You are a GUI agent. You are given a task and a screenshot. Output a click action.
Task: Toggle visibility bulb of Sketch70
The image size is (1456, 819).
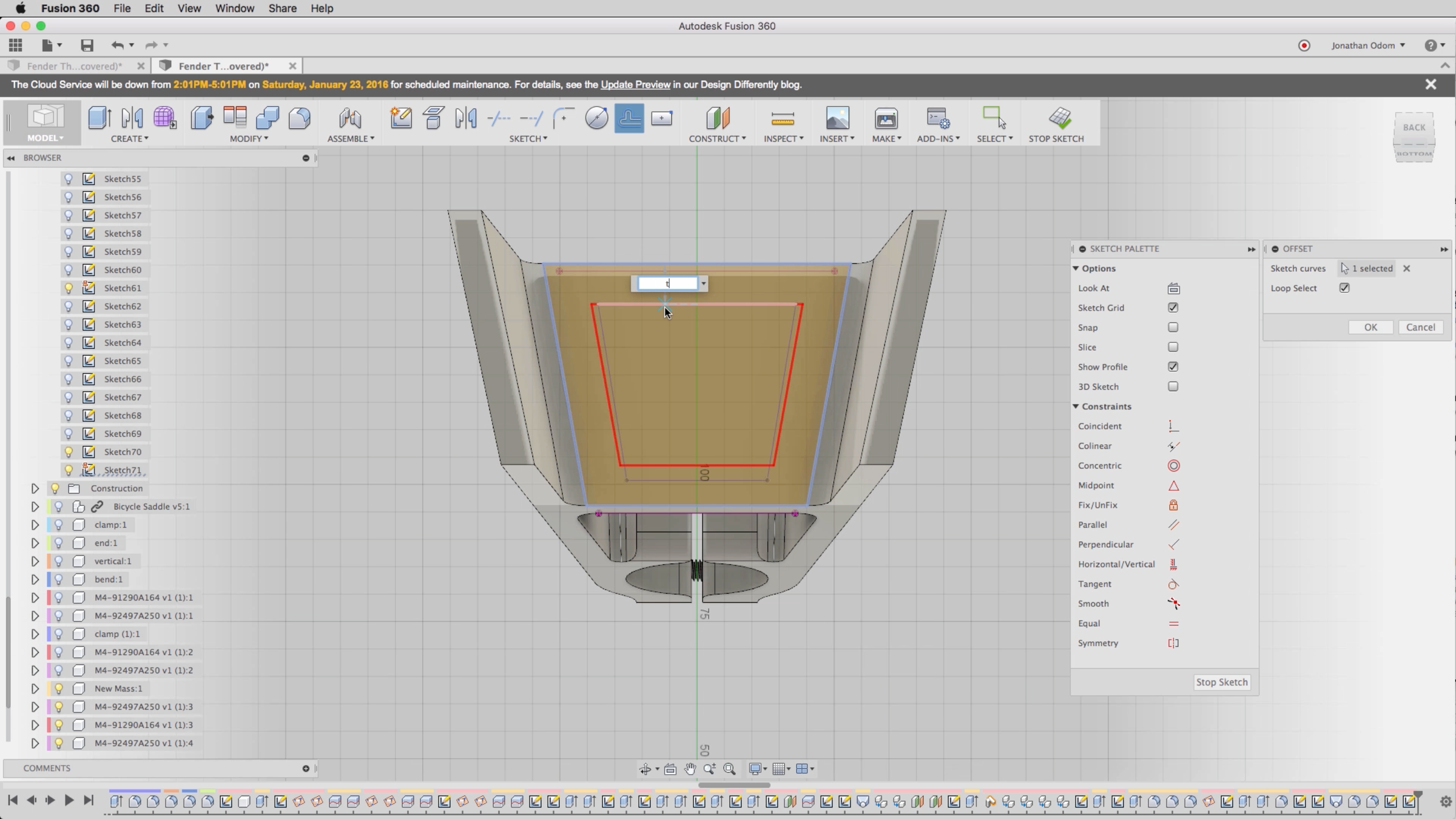point(69,452)
